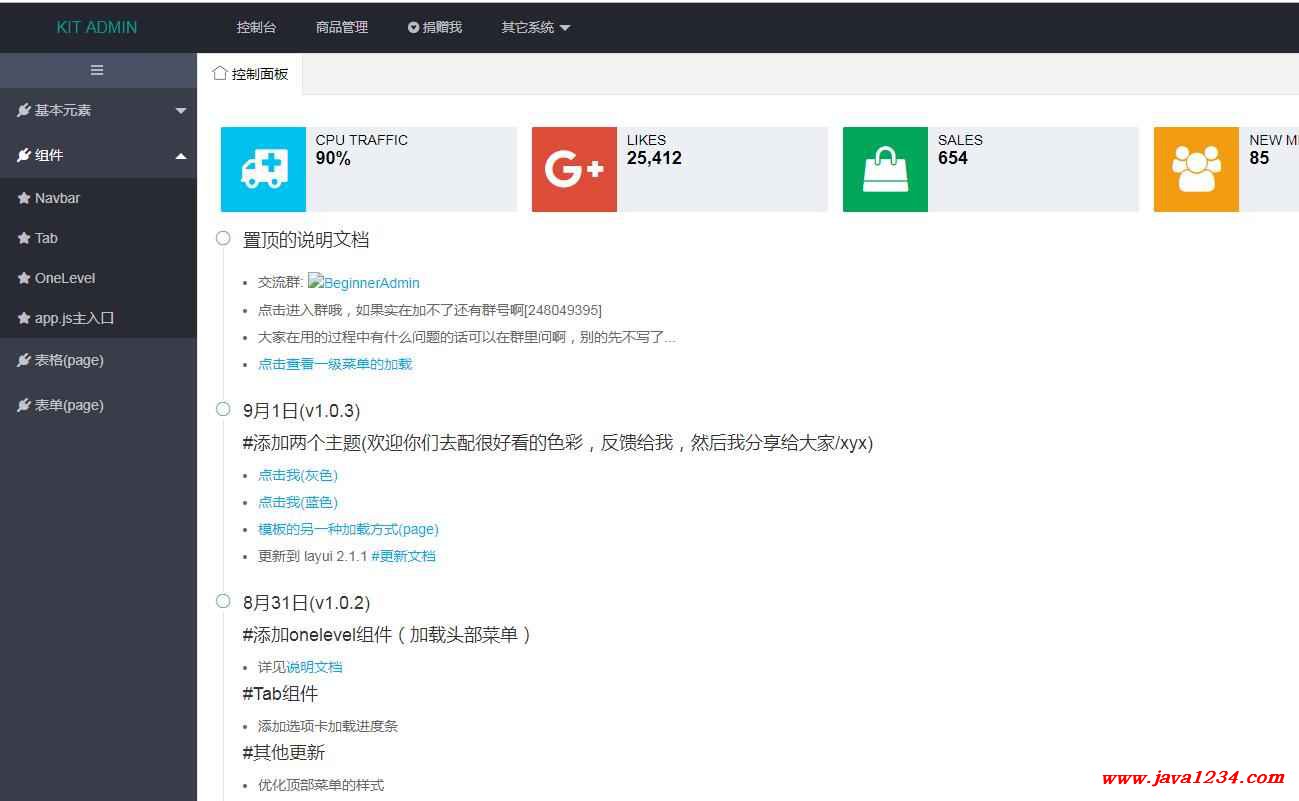Image resolution: width=1299 pixels, height=801 pixels.
Task: Open the 说明文档 link after 详见
Action: [314, 667]
